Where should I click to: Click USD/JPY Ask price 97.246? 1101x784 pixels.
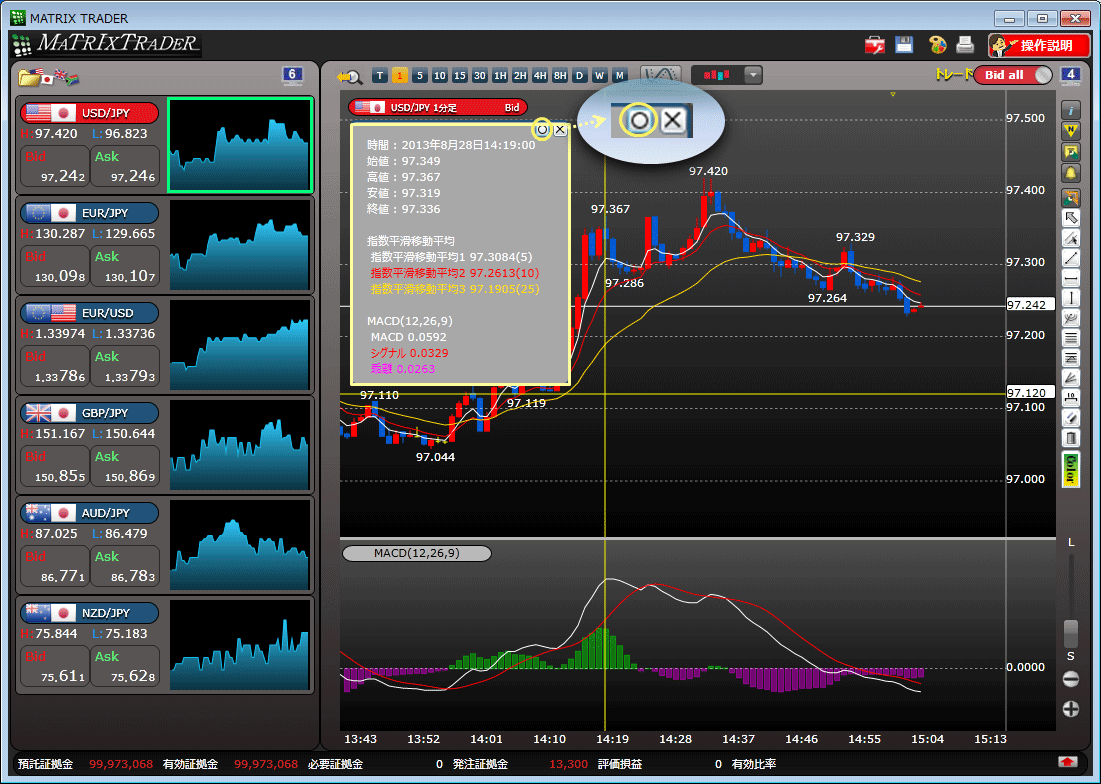pos(125,166)
